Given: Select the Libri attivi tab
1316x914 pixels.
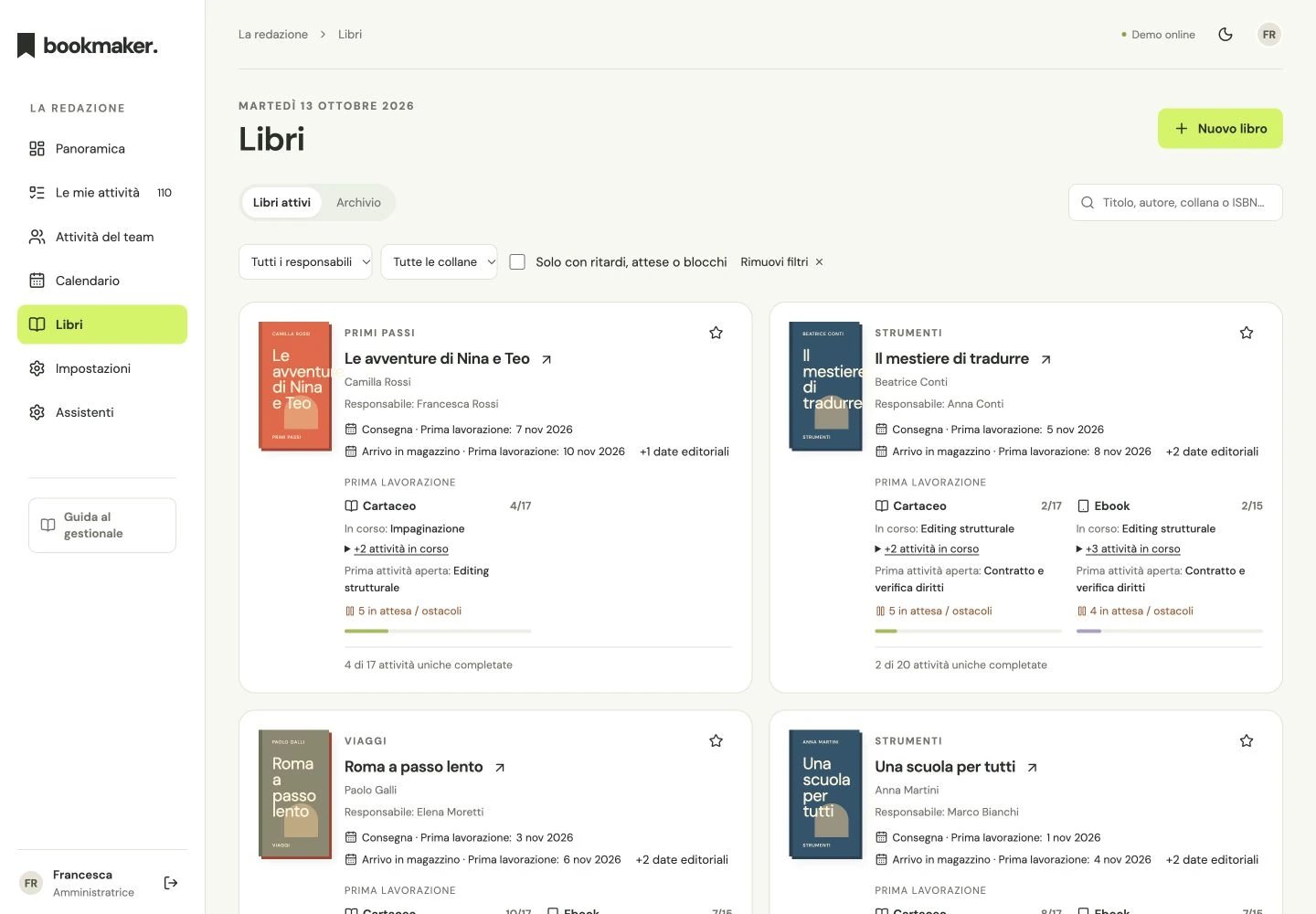Looking at the screenshot, I should pos(281,203).
